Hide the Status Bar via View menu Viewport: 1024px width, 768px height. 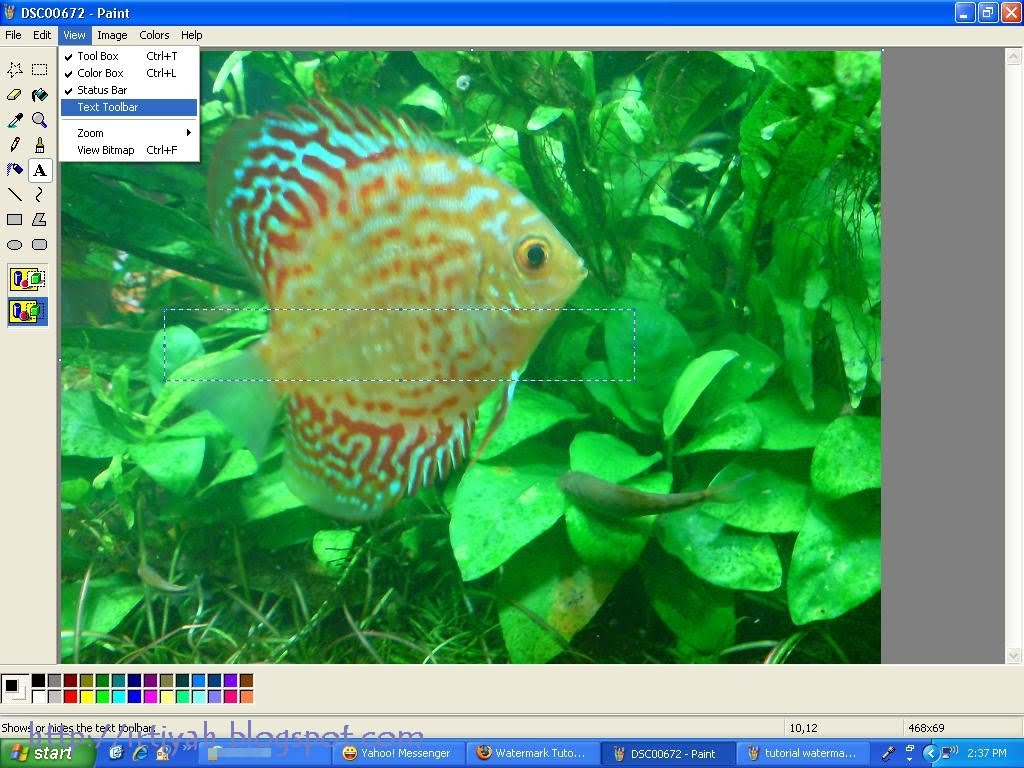click(x=129, y=90)
